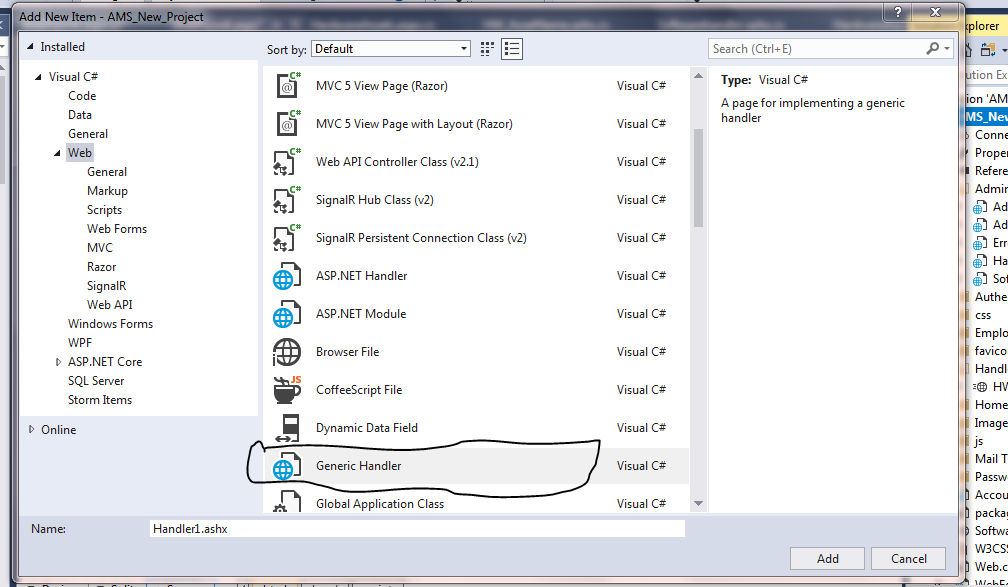This screenshot has height=587, width=1008.
Task: Open Sort by Default dropdown
Action: pos(391,49)
